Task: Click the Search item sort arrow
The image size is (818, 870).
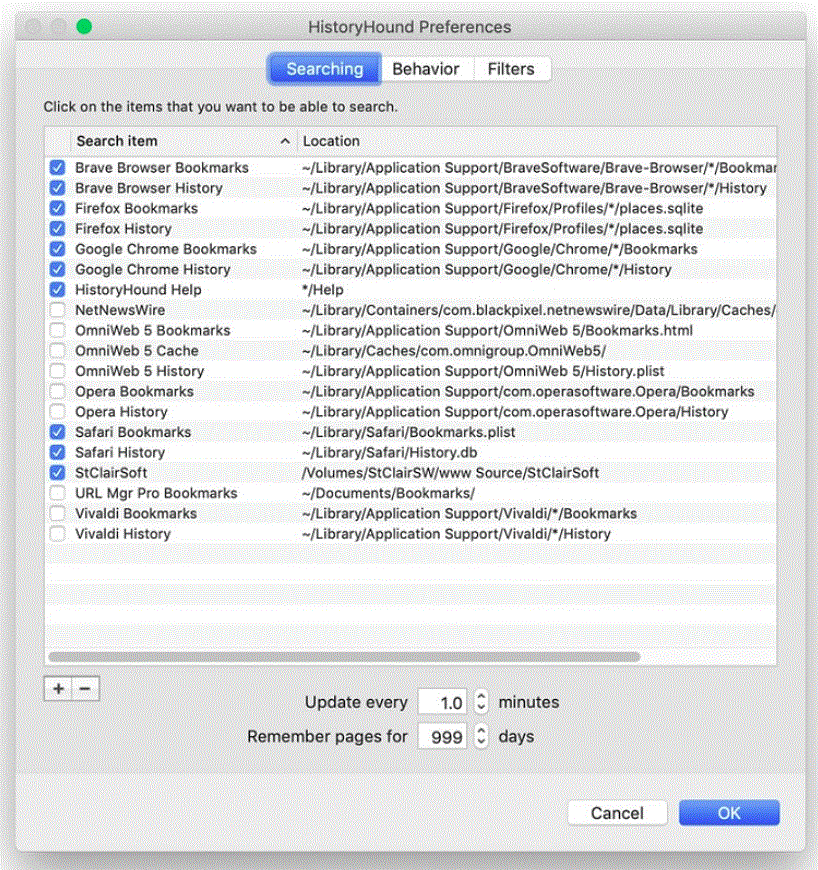Action: (x=285, y=141)
